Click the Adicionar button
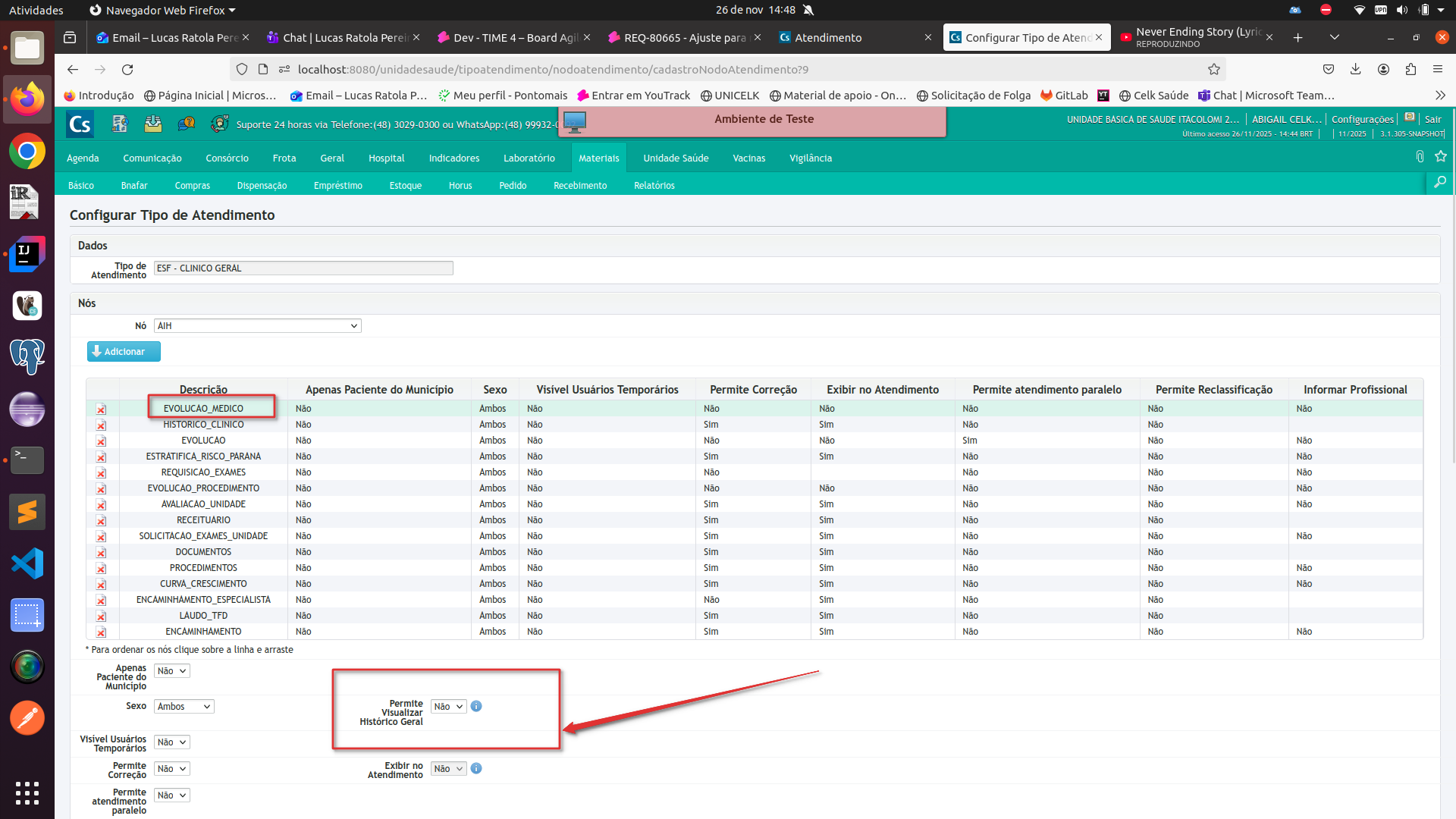This screenshot has width=1456, height=819. point(124,352)
